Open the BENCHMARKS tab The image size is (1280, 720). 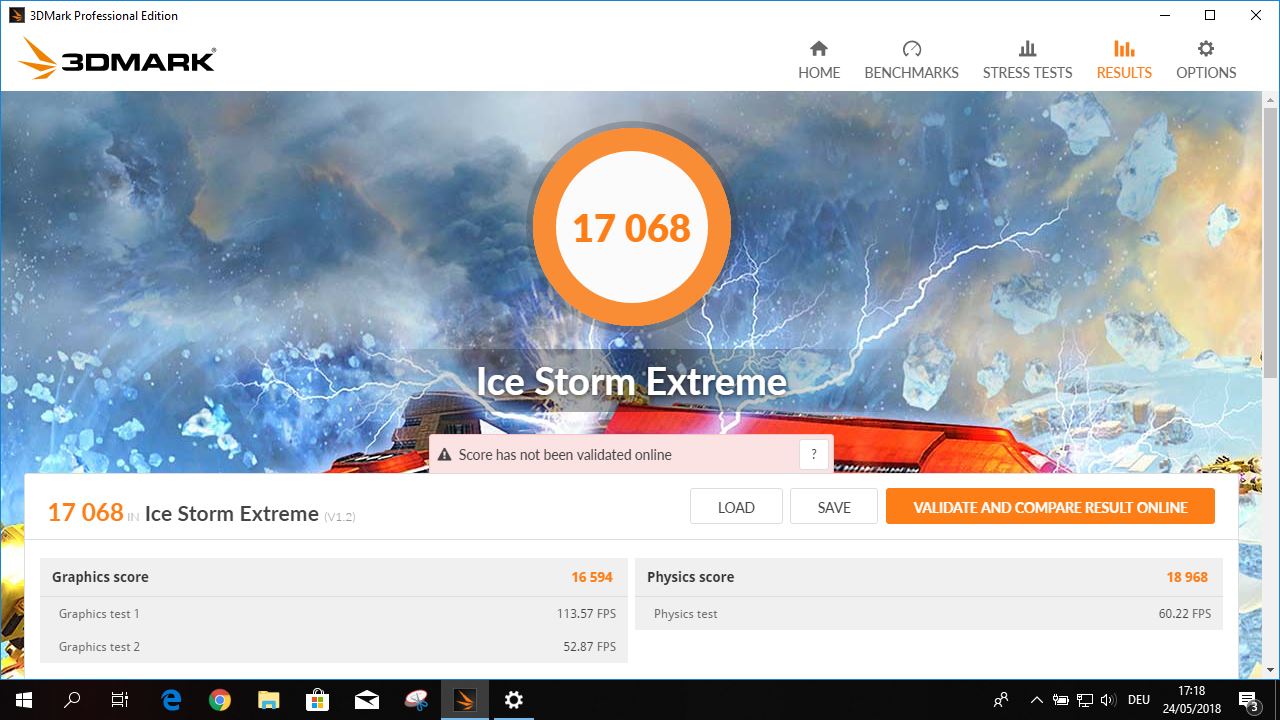click(x=911, y=61)
